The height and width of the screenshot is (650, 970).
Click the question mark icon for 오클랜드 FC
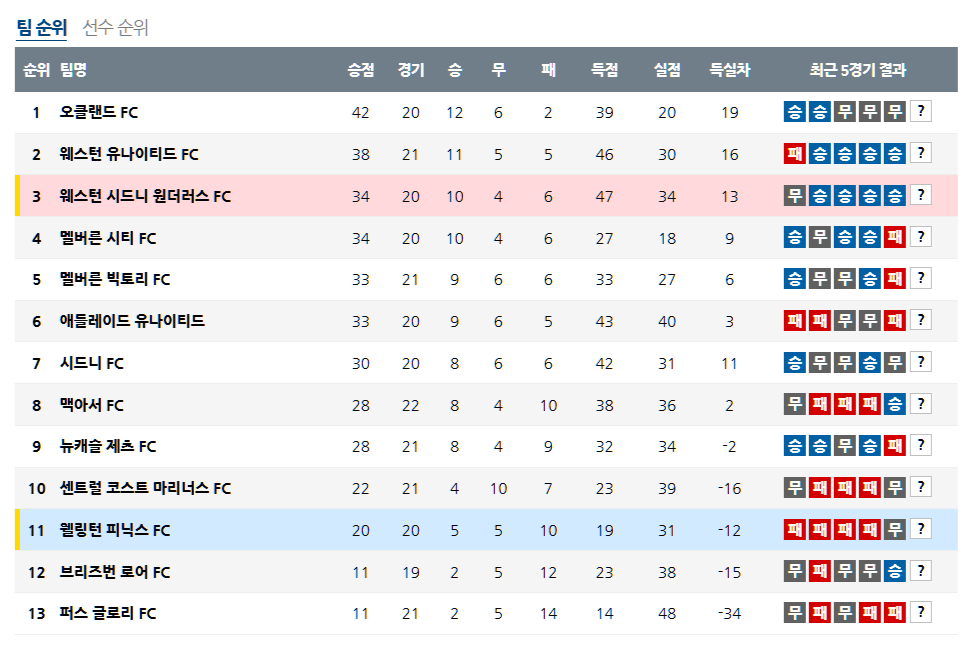(921, 112)
